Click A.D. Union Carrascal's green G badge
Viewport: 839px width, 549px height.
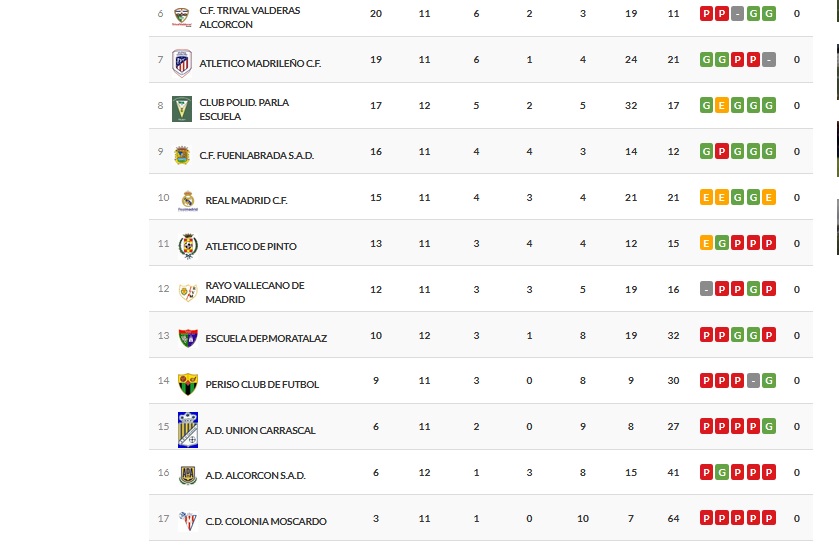coord(768,427)
